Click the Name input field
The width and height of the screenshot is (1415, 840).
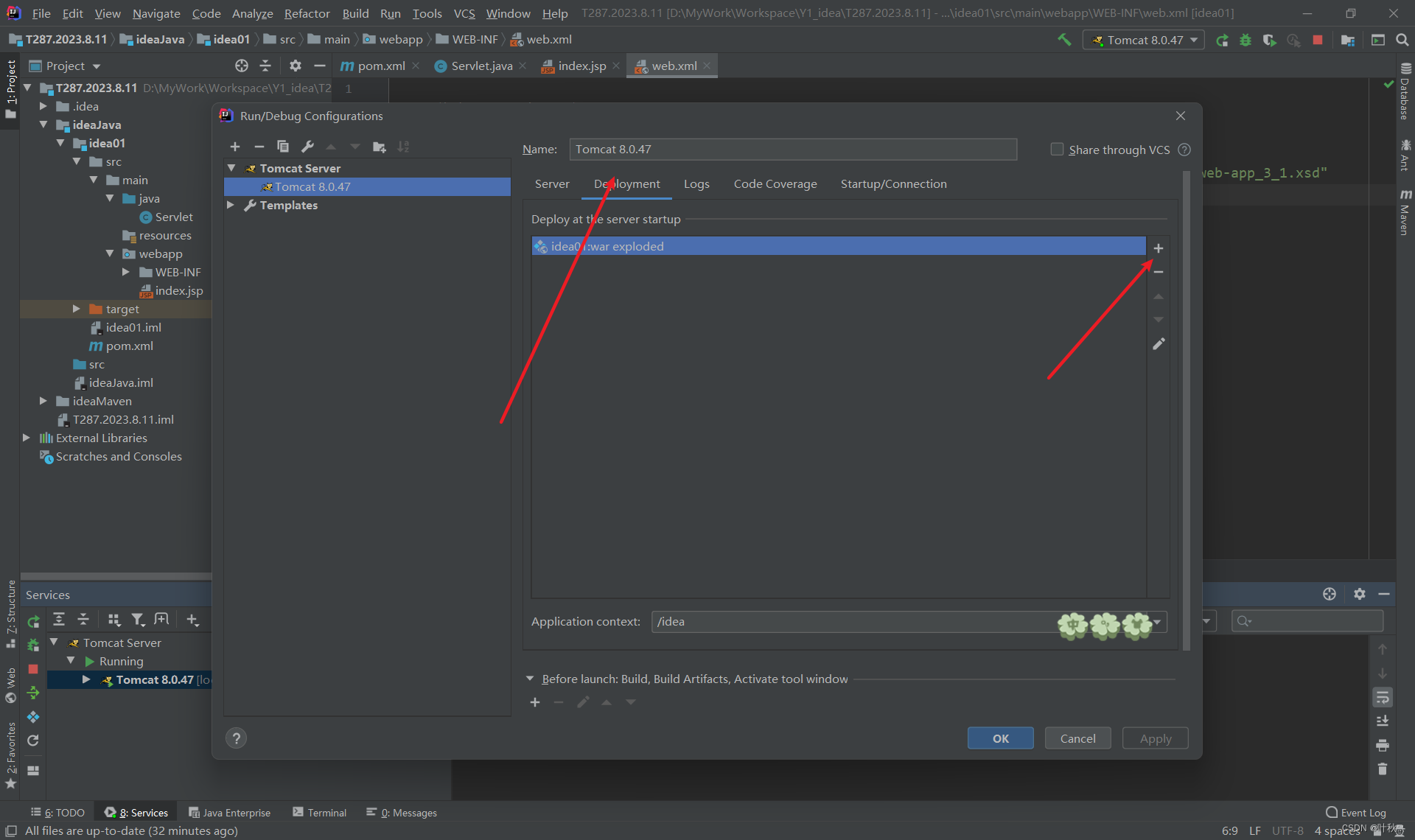click(x=793, y=150)
